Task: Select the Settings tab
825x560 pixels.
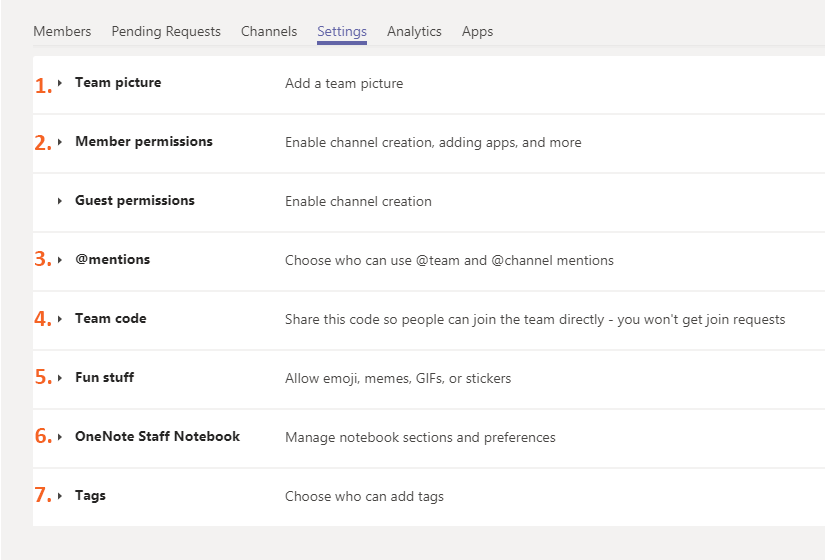Action: click(x=342, y=31)
